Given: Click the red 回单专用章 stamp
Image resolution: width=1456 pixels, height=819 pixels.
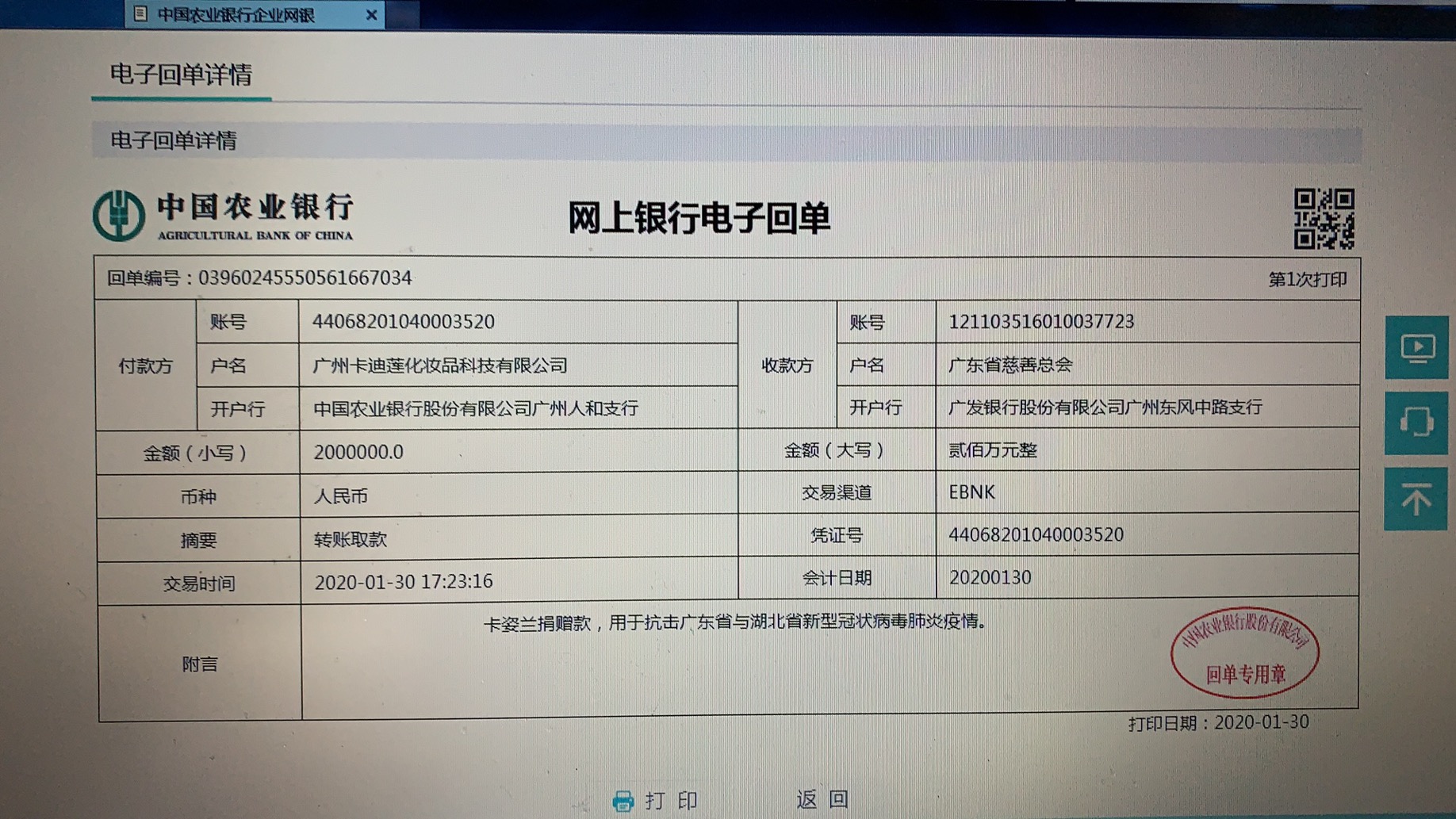Looking at the screenshot, I should (1244, 652).
